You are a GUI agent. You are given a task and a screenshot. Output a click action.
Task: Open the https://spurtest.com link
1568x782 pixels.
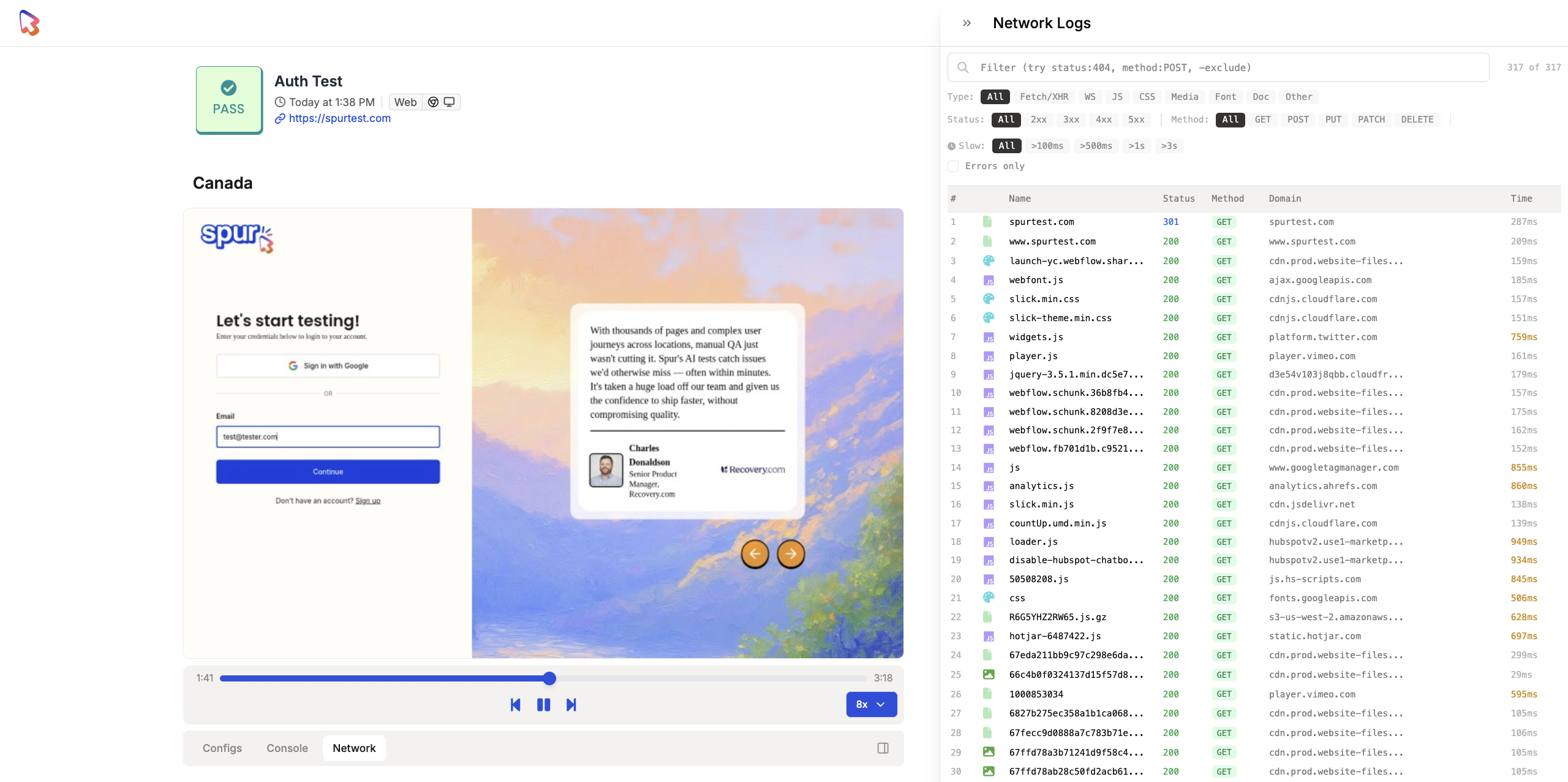(339, 118)
